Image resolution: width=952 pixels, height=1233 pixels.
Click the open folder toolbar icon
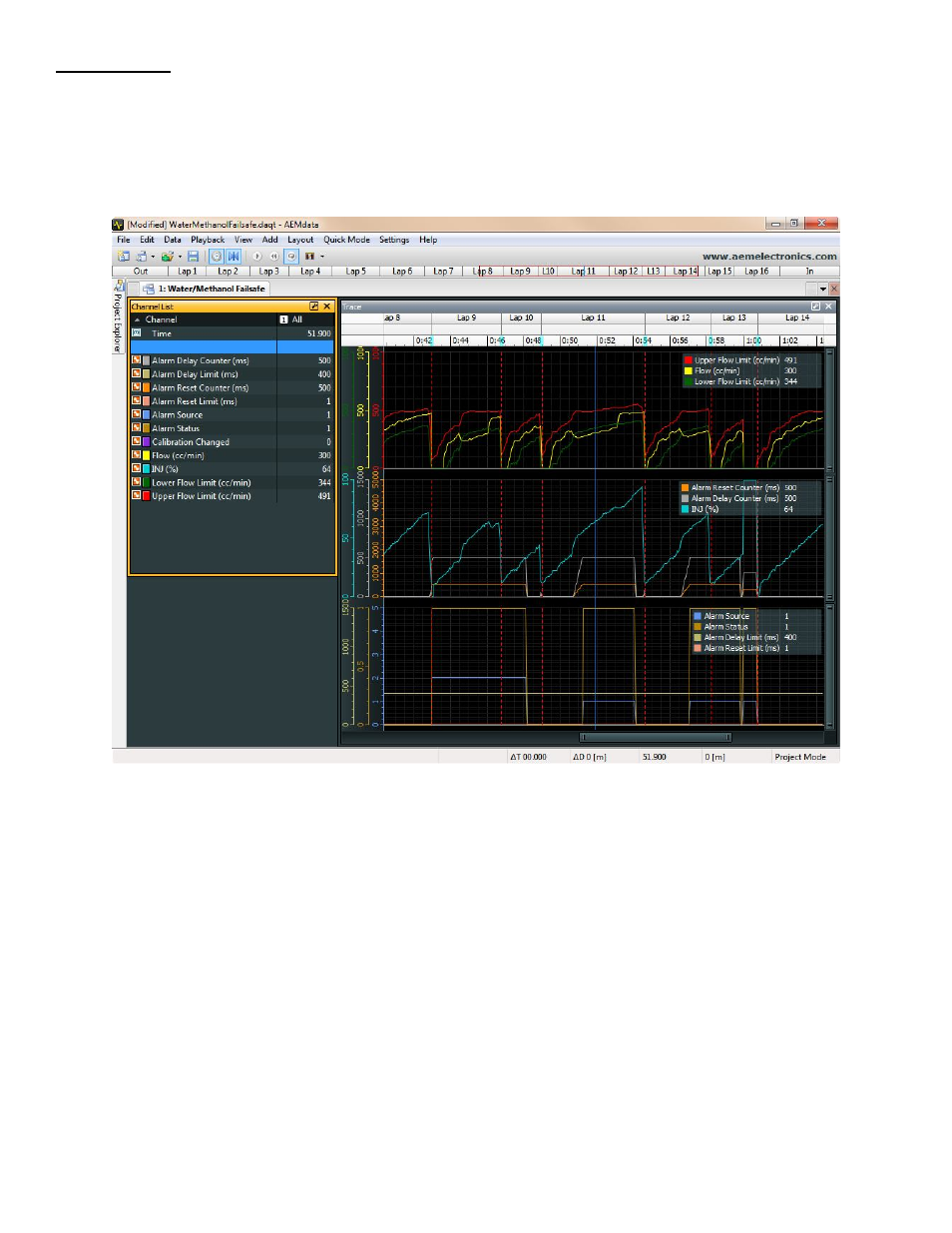coord(167,257)
